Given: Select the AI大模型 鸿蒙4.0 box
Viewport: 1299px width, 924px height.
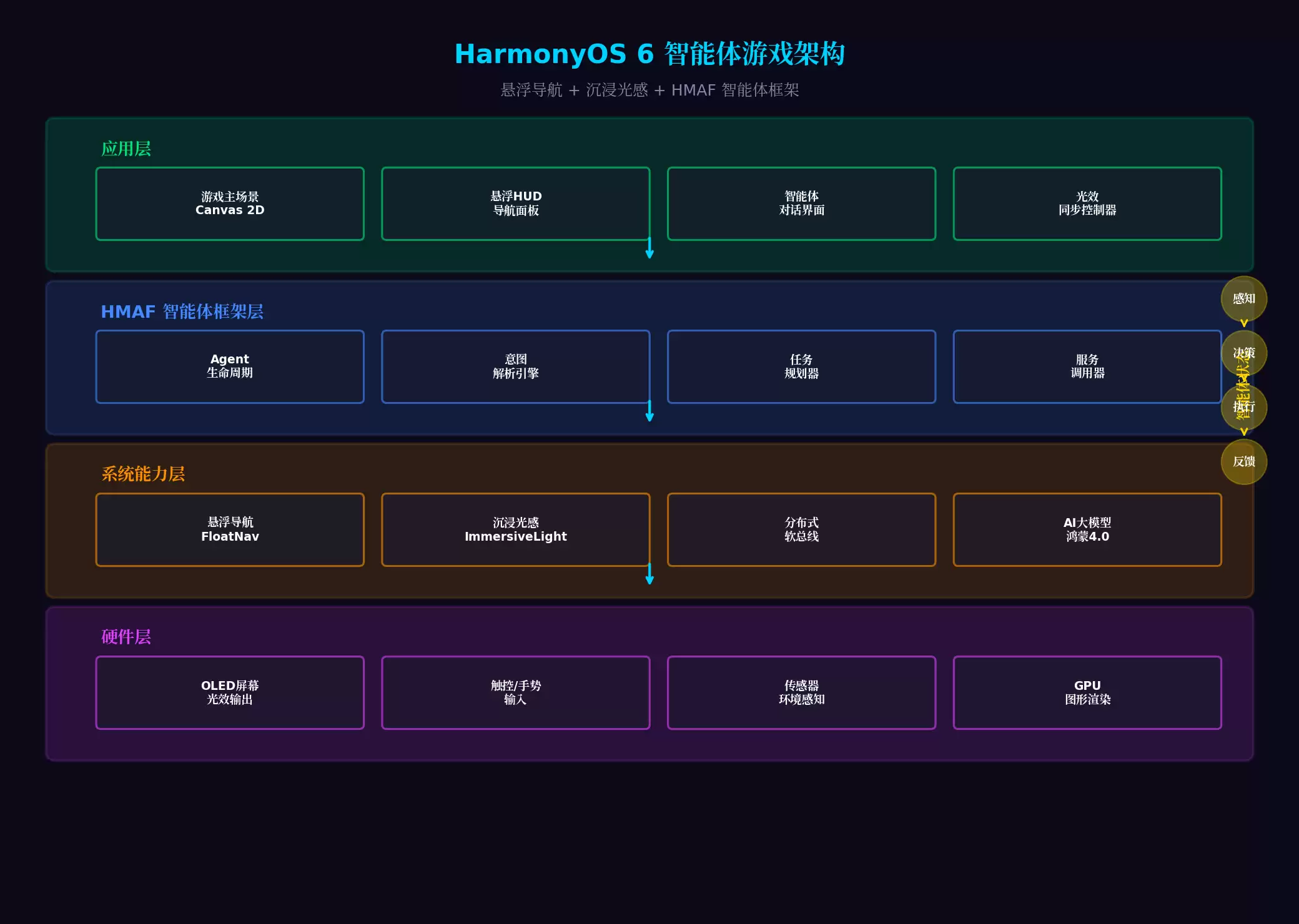Looking at the screenshot, I should click(1087, 529).
